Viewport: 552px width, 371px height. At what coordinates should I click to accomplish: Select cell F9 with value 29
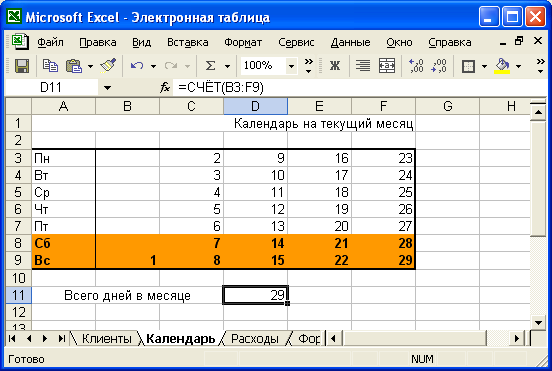click(x=383, y=260)
